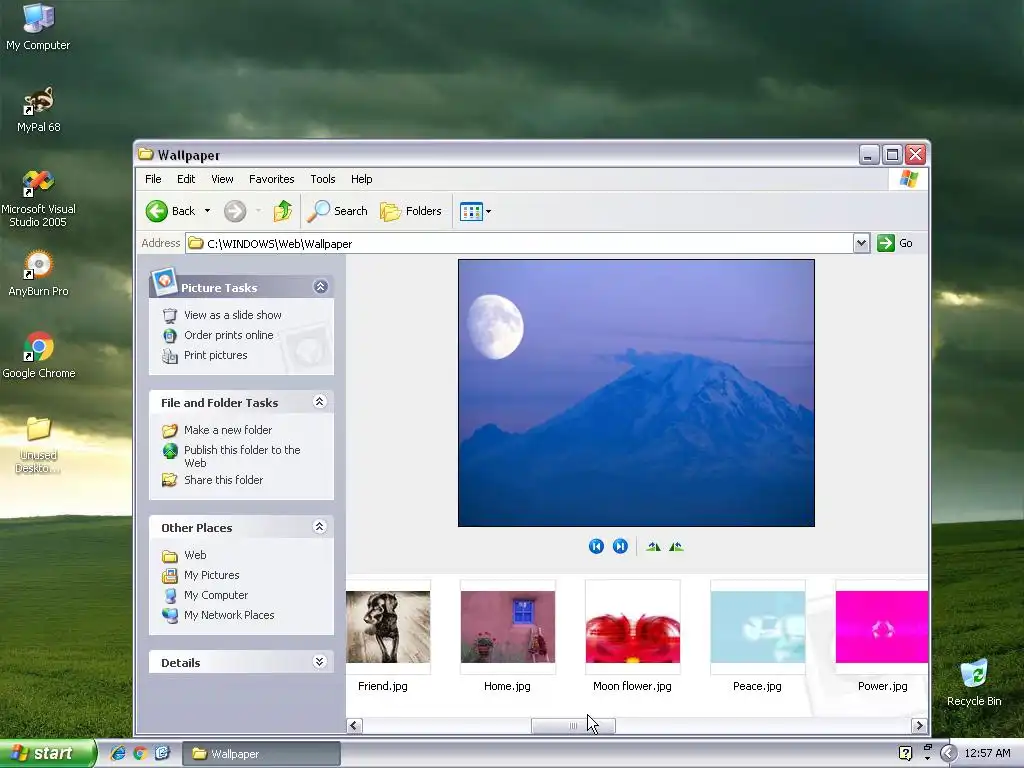Click Publish this folder to the Web
Image resolution: width=1024 pixels, height=768 pixels.
[x=242, y=456]
